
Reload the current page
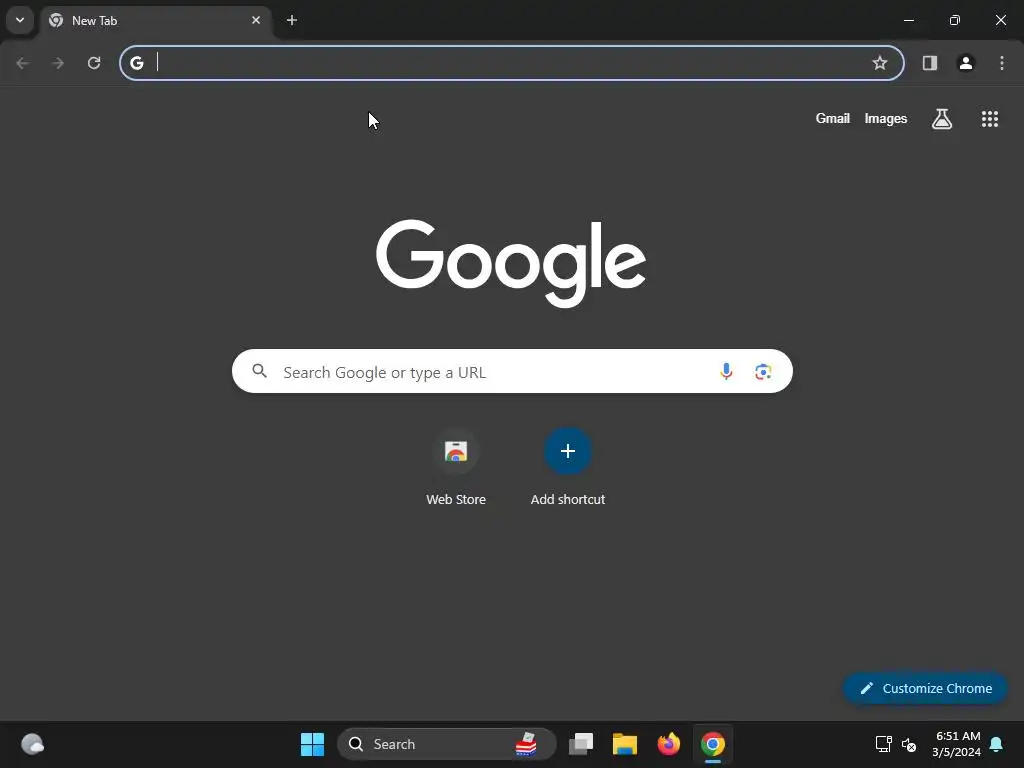[94, 63]
